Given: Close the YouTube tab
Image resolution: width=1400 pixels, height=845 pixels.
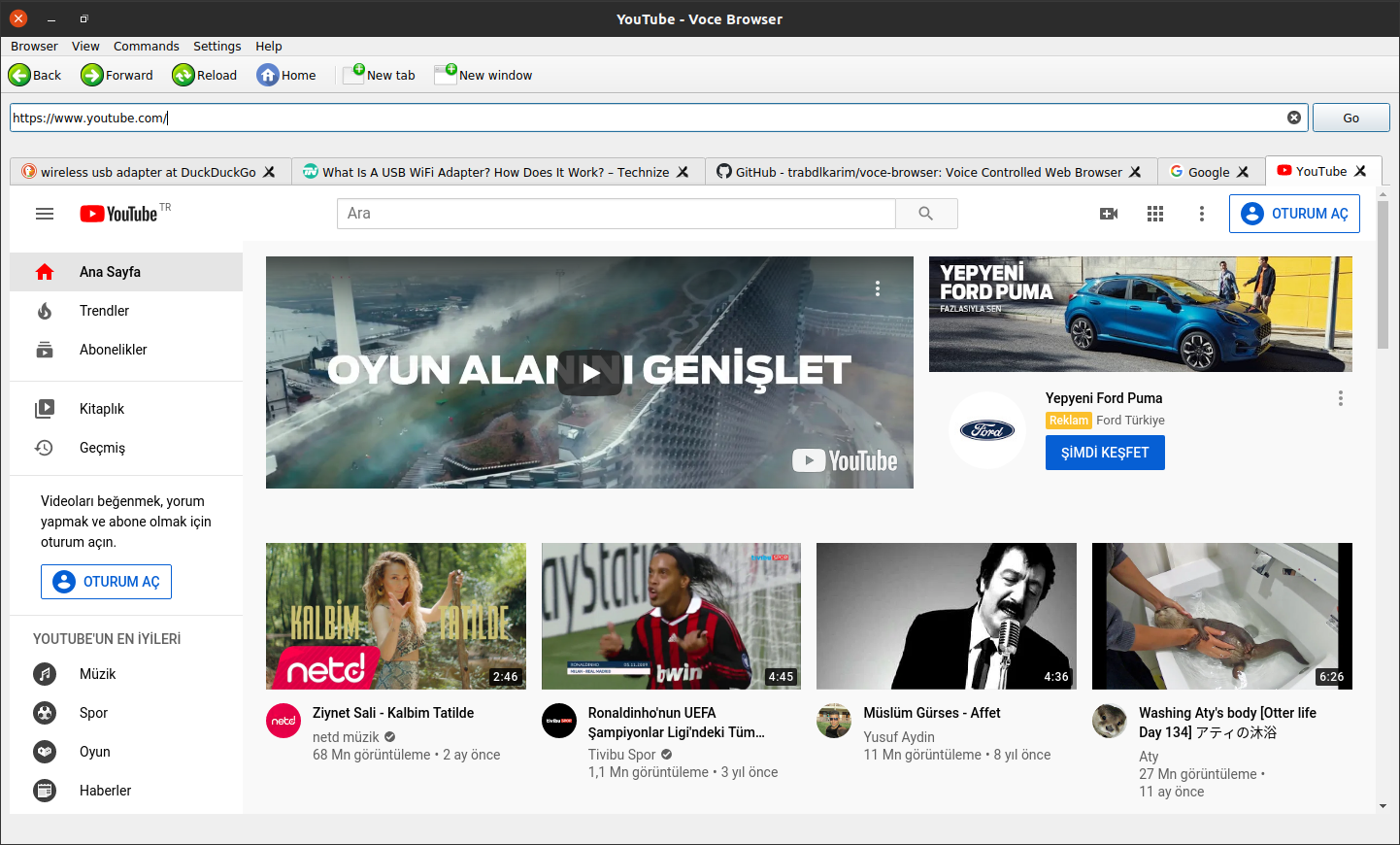Looking at the screenshot, I should pos(1360,171).
